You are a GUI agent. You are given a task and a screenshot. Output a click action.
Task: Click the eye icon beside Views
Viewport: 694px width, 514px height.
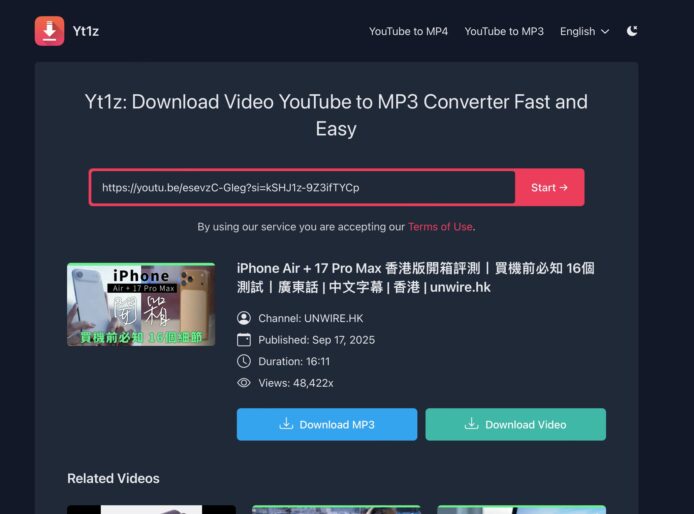[x=244, y=383]
